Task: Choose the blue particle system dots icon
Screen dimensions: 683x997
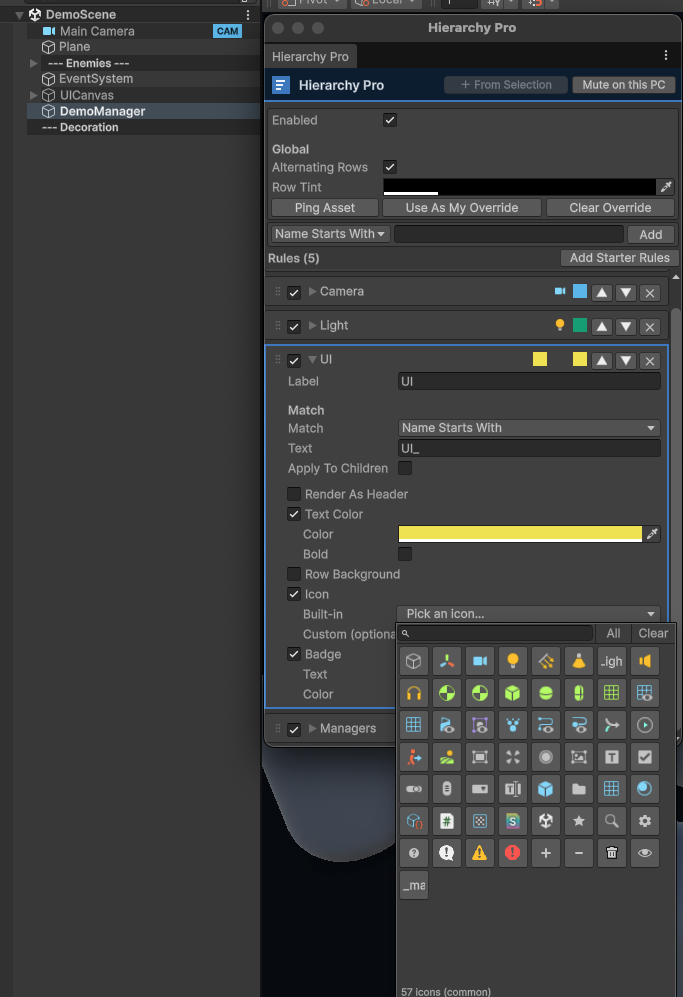Action: [x=513, y=725]
